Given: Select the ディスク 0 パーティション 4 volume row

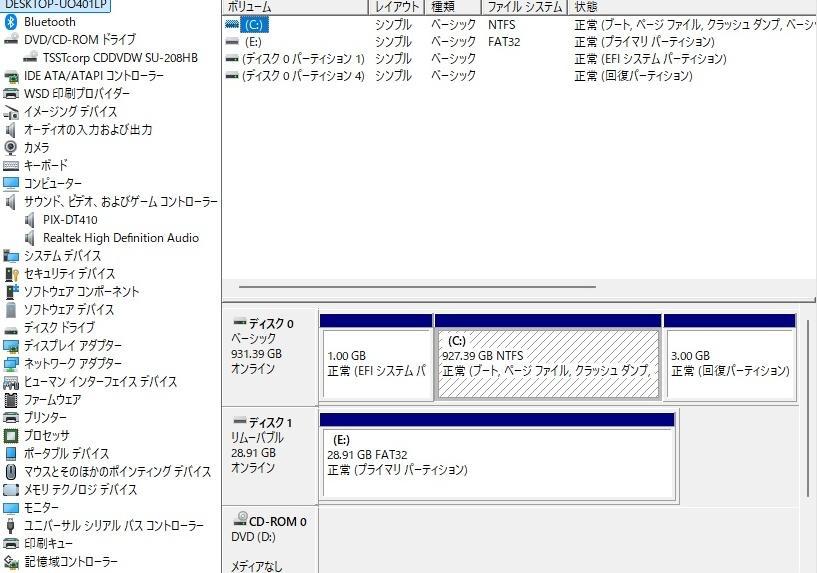Looking at the screenshot, I should [519, 76].
